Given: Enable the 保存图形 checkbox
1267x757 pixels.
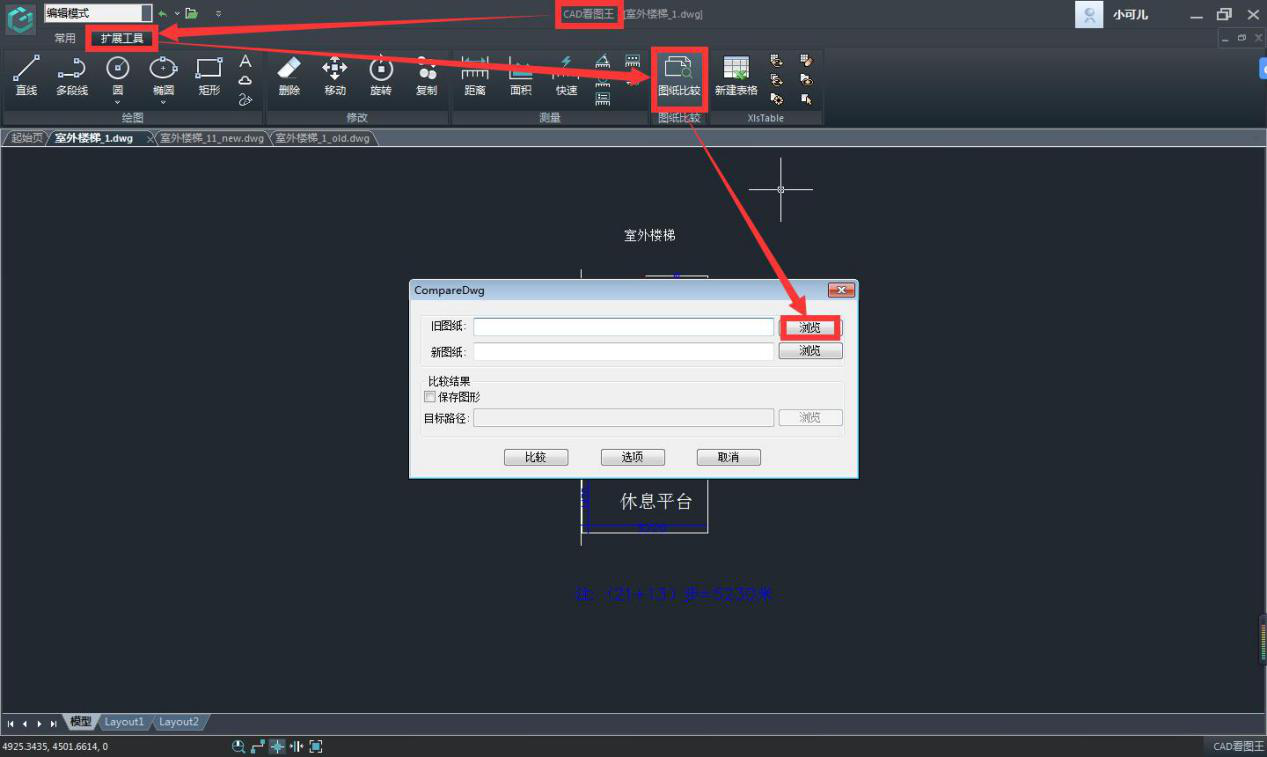Looking at the screenshot, I should (x=430, y=397).
